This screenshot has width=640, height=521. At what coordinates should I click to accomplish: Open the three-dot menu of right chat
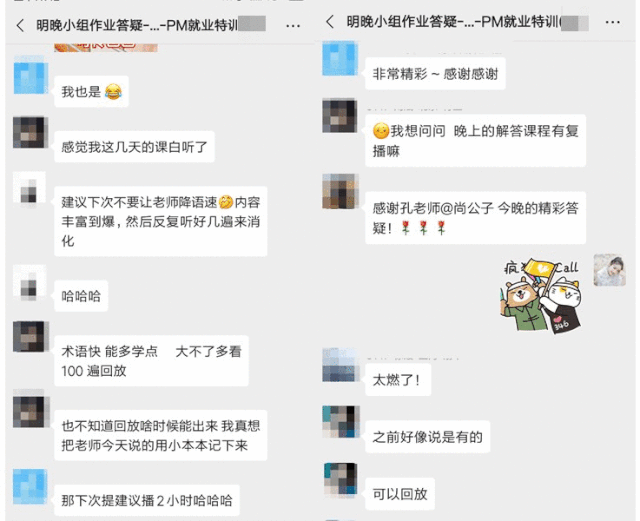612,22
